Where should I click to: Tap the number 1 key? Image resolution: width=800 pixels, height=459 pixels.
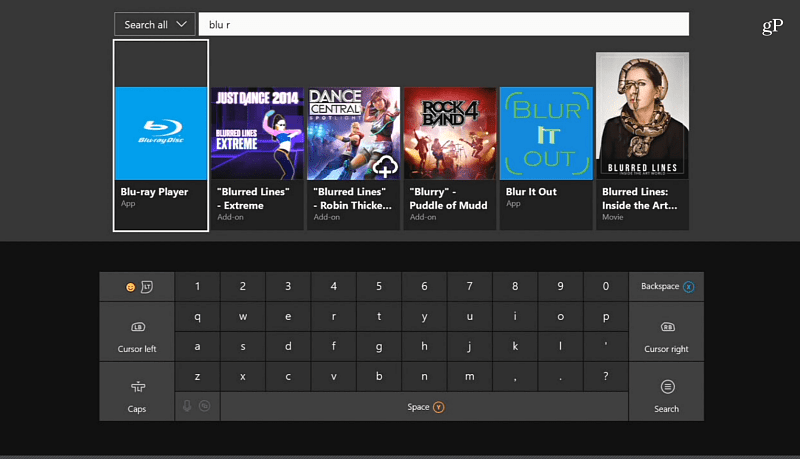197,287
